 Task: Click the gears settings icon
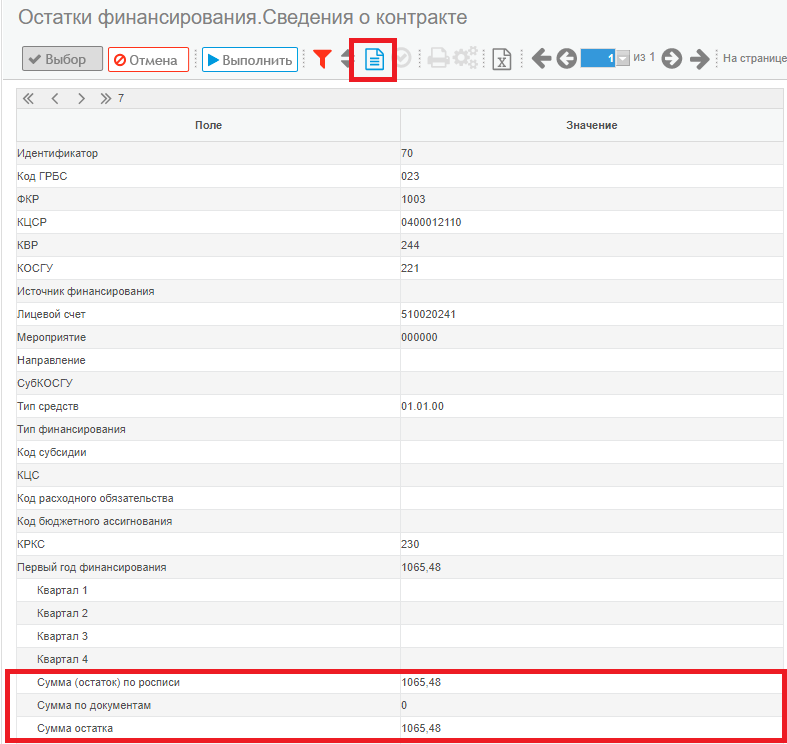click(x=466, y=58)
